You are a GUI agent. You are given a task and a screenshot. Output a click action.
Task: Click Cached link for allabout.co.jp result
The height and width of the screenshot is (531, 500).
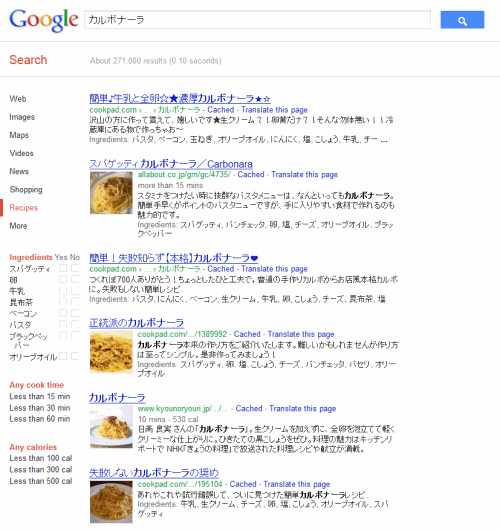(251, 175)
